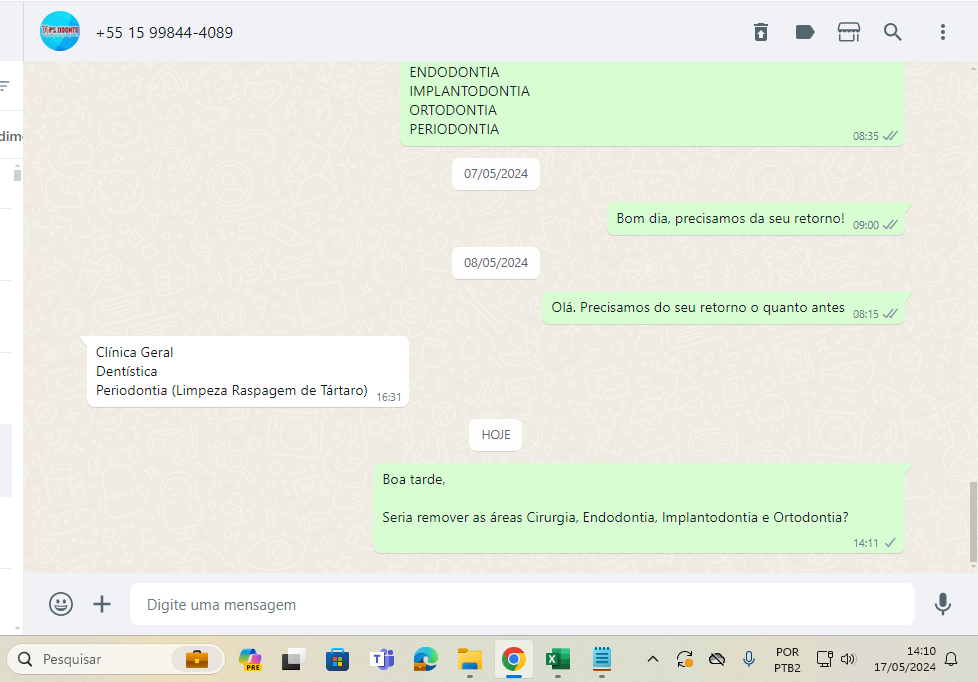Click 'Periodontia (Limpeza Raspagem de Tártaro)' line
Image resolution: width=978 pixels, height=682 pixels.
click(231, 391)
